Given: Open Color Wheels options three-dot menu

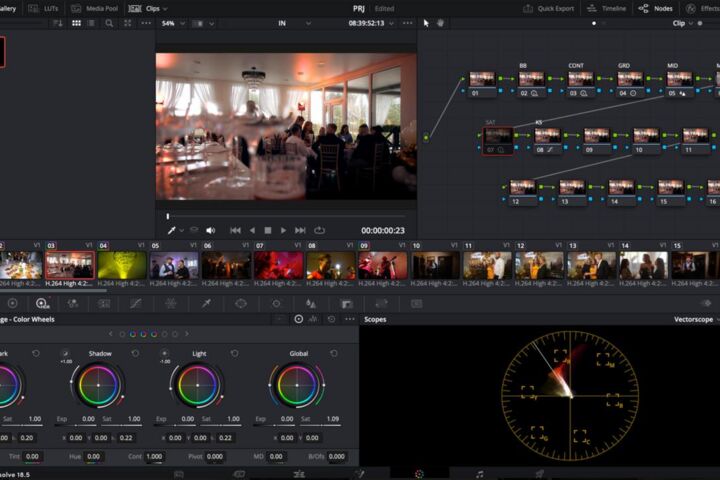Looking at the screenshot, I should click(x=350, y=319).
